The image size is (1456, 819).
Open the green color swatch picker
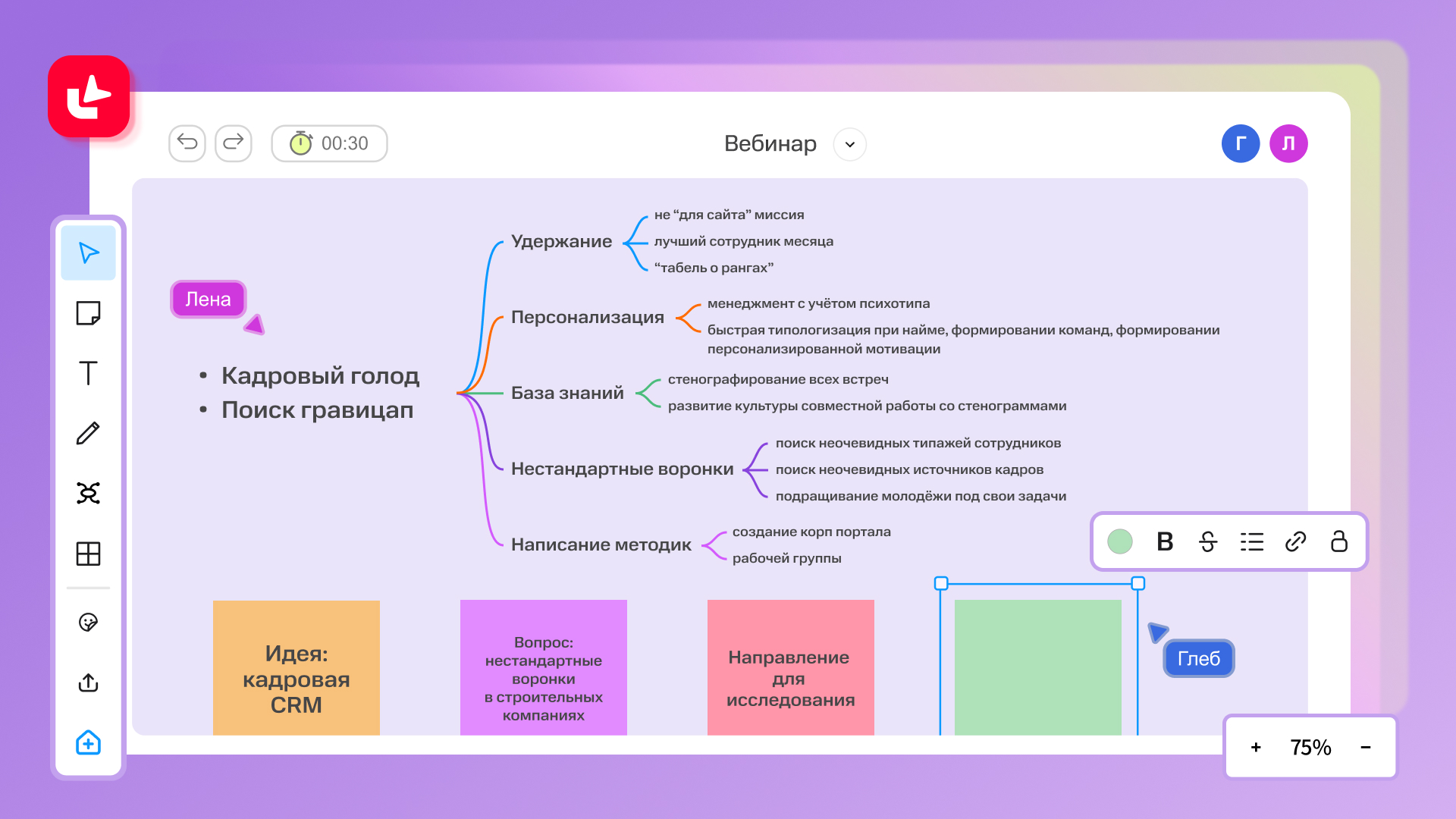(1120, 541)
